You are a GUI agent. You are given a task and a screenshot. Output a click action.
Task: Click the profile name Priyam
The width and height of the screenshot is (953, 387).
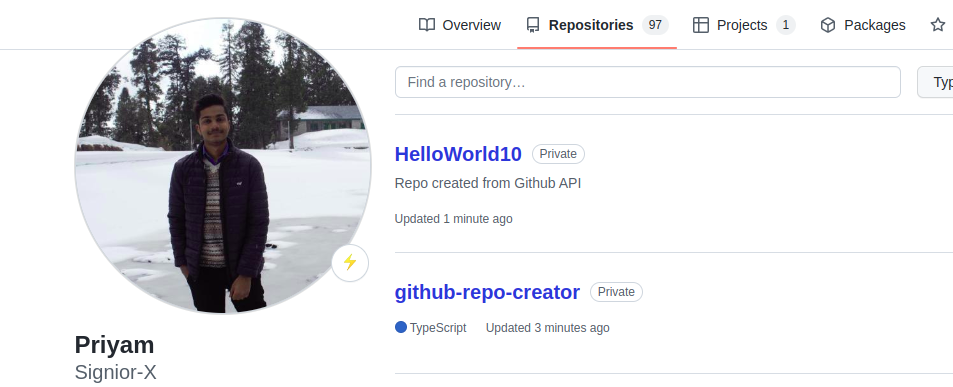(x=114, y=345)
